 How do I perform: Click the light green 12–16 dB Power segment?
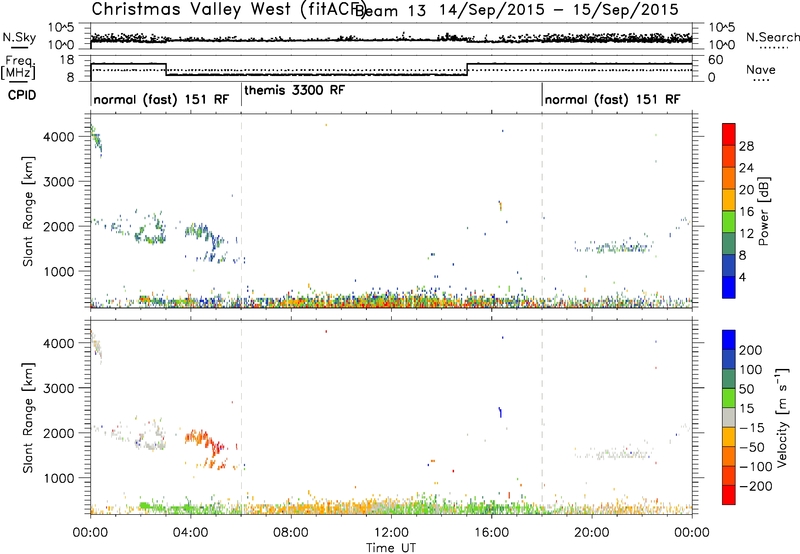click(x=729, y=221)
